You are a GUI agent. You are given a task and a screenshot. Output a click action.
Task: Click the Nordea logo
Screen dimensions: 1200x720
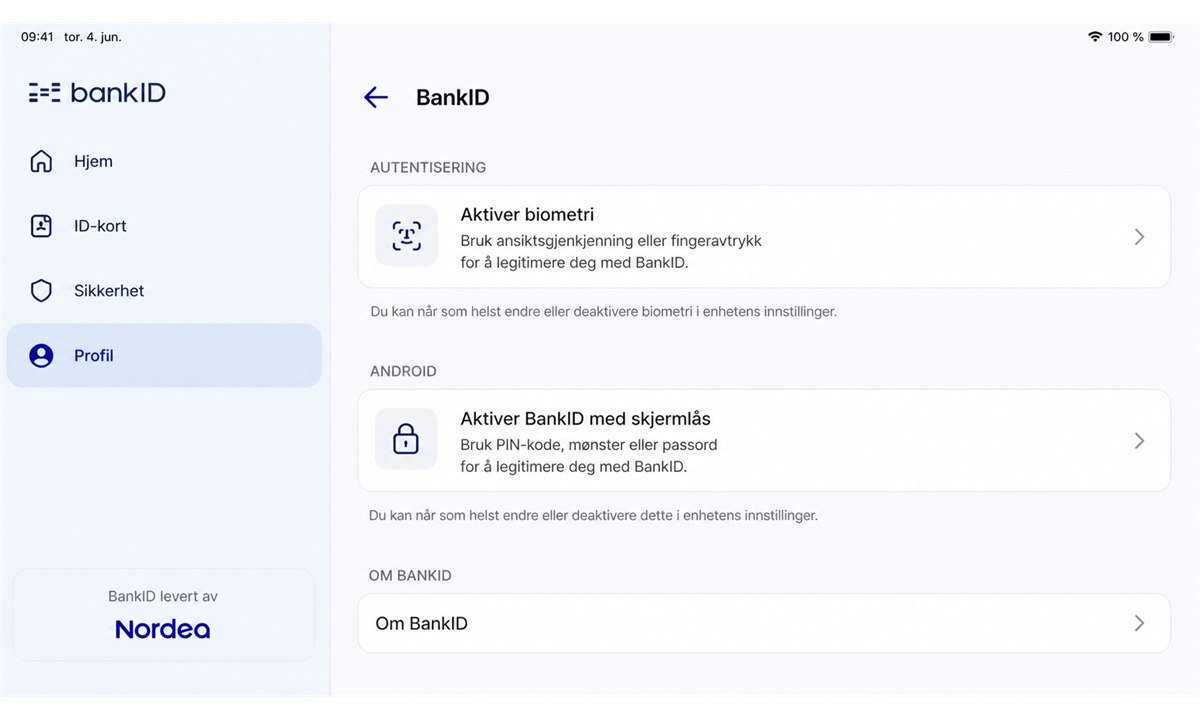coord(163,629)
